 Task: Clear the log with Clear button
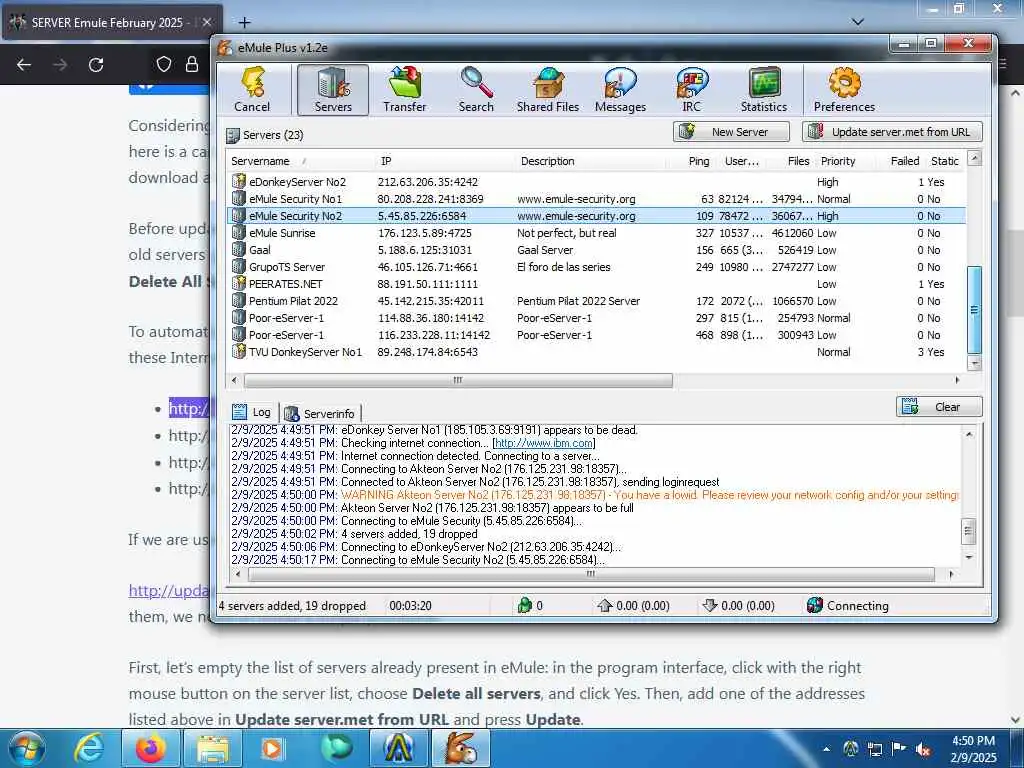(x=939, y=407)
